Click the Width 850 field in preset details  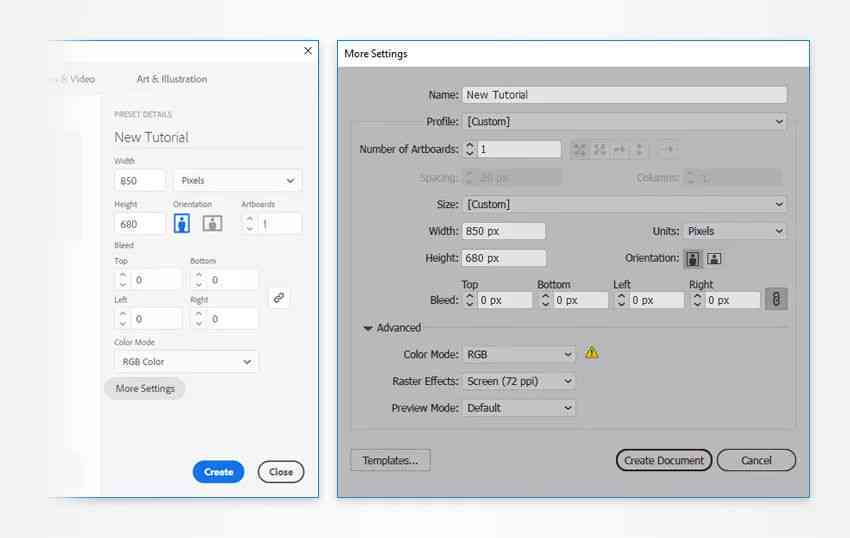(x=140, y=181)
